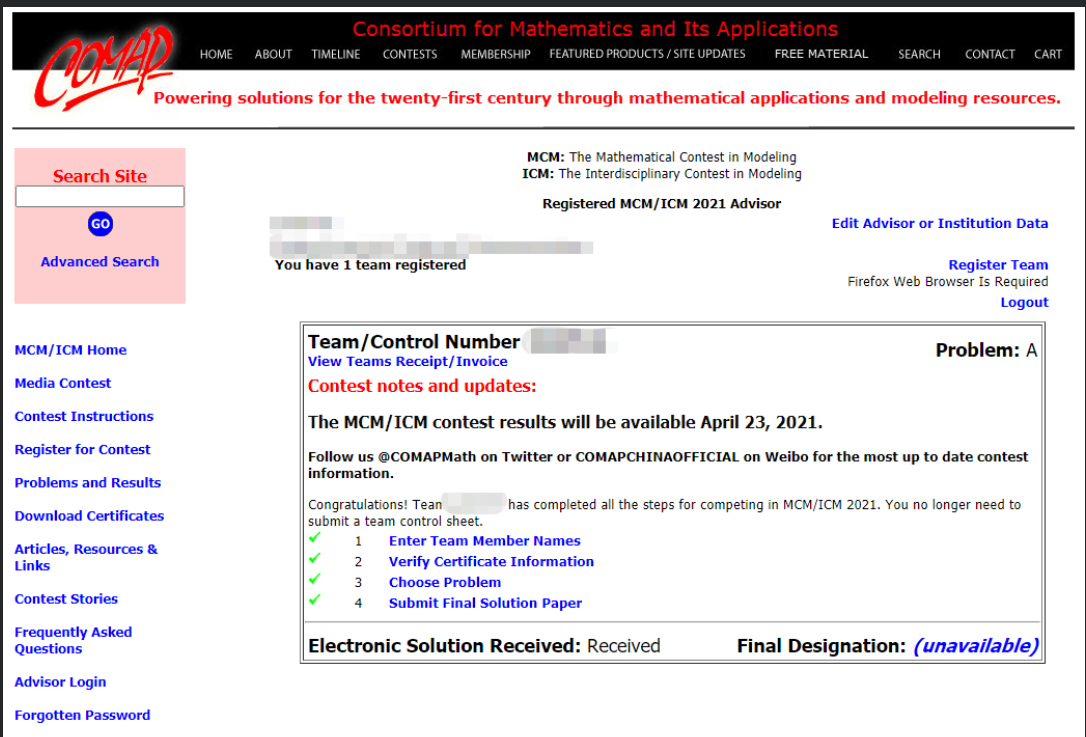Click the Search Site text field
1086x737 pixels.
(100, 196)
